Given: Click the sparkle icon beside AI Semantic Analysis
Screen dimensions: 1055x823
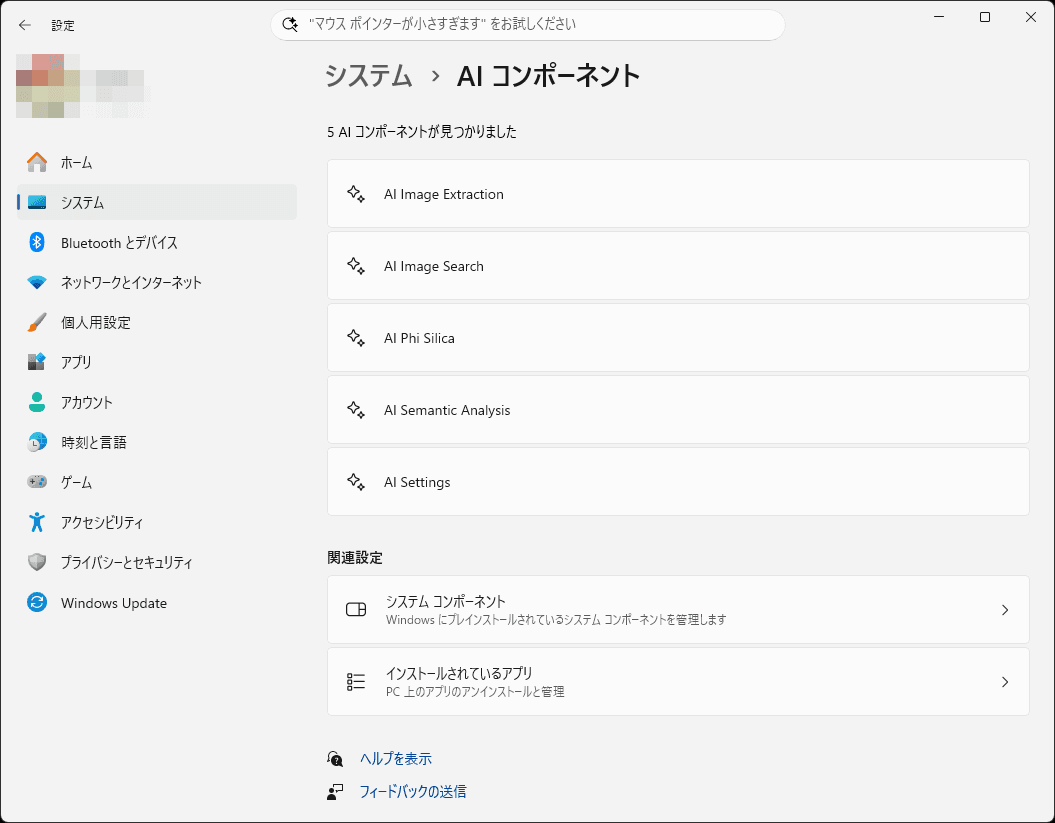Looking at the screenshot, I should point(356,410).
